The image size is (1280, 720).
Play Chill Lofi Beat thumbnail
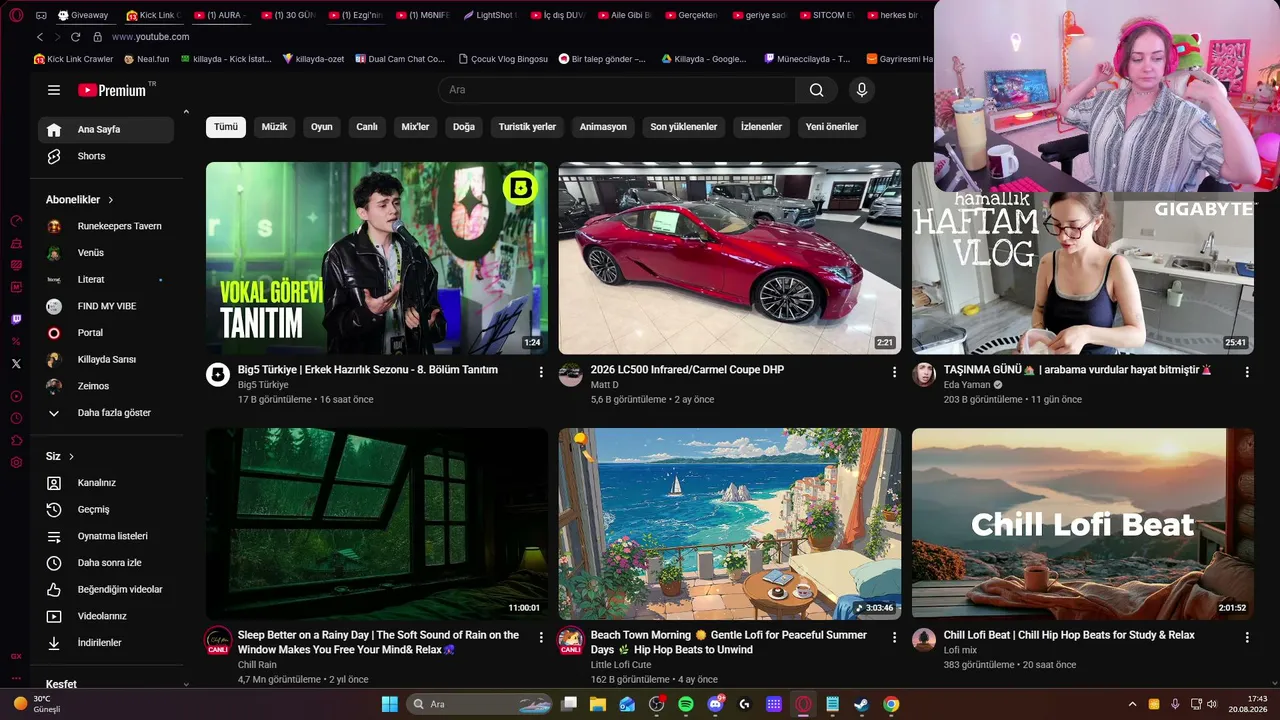coord(1083,524)
